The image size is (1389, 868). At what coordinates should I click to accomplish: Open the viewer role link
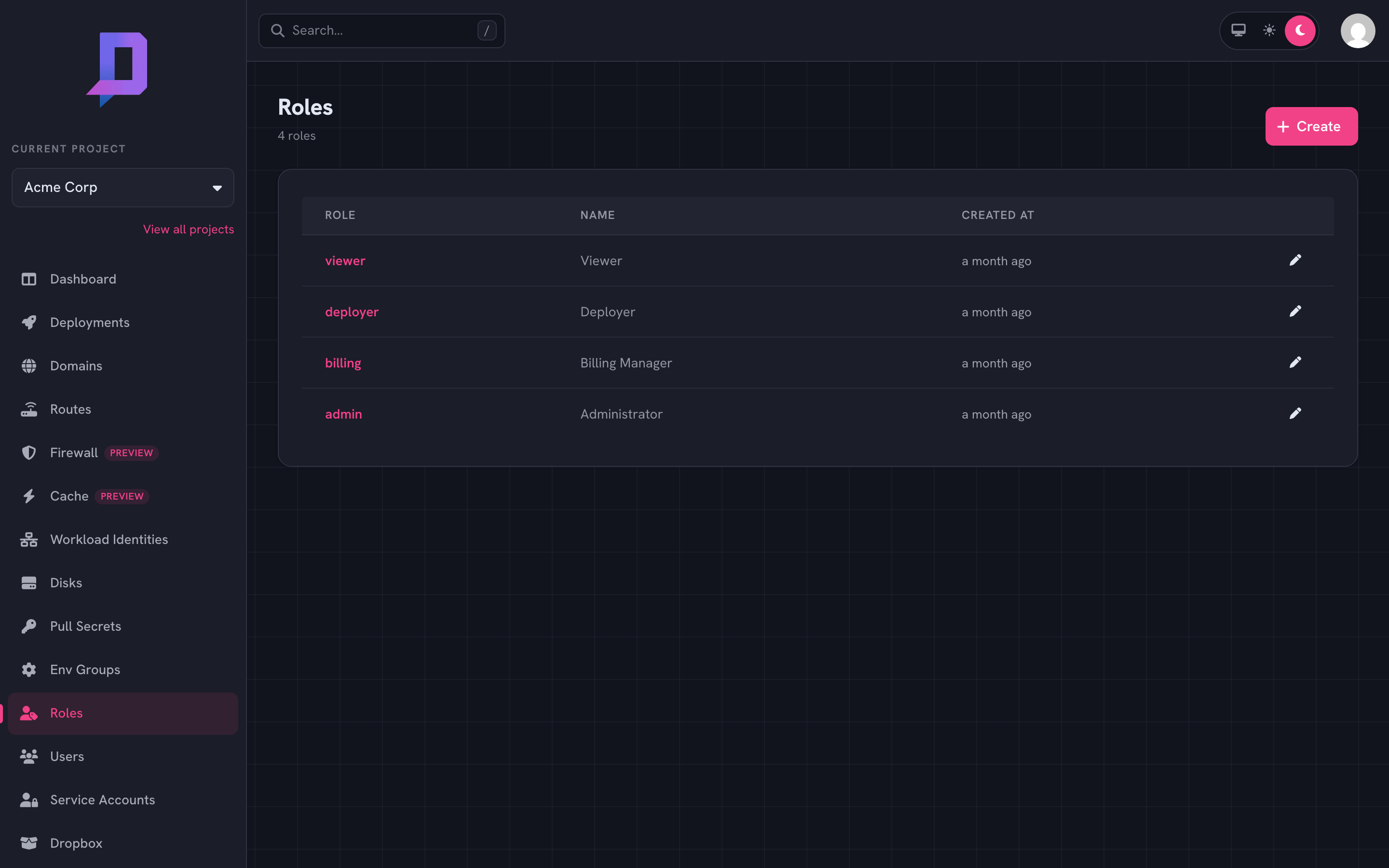(x=345, y=260)
